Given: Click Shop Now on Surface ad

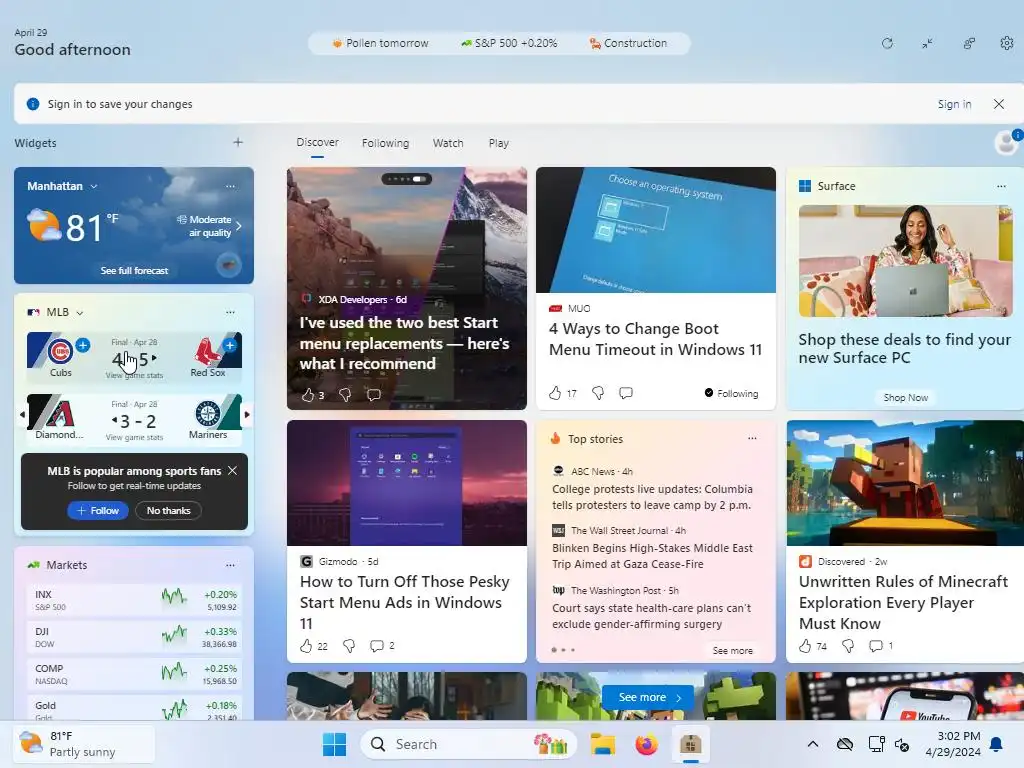Looking at the screenshot, I should [905, 397].
